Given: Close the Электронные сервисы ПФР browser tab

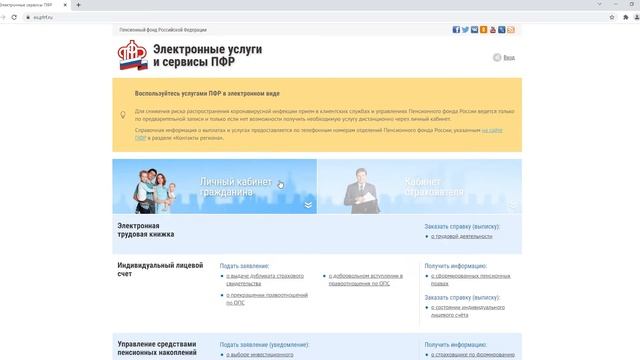Looking at the screenshot, I should click(65, 5).
